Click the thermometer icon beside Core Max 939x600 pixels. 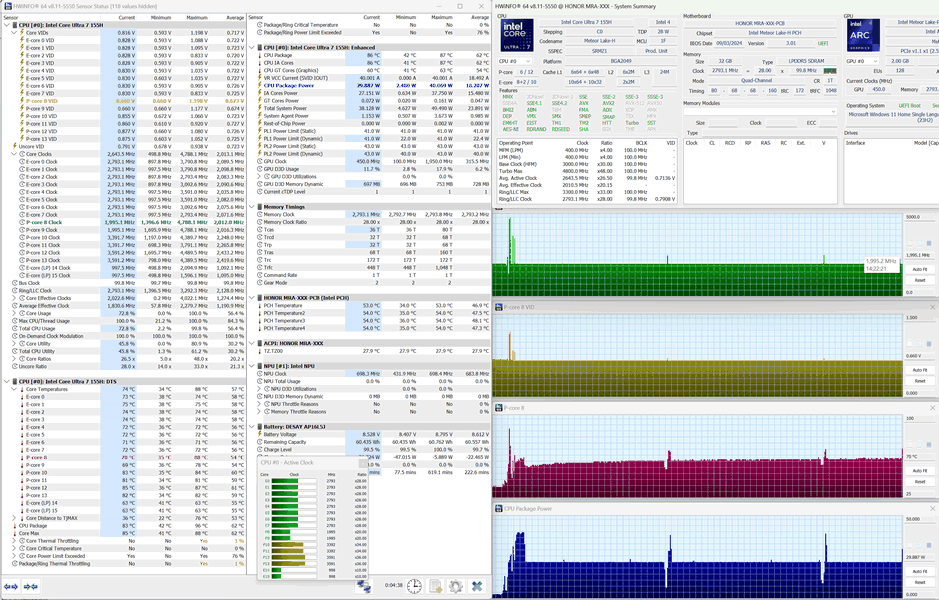tap(15, 533)
